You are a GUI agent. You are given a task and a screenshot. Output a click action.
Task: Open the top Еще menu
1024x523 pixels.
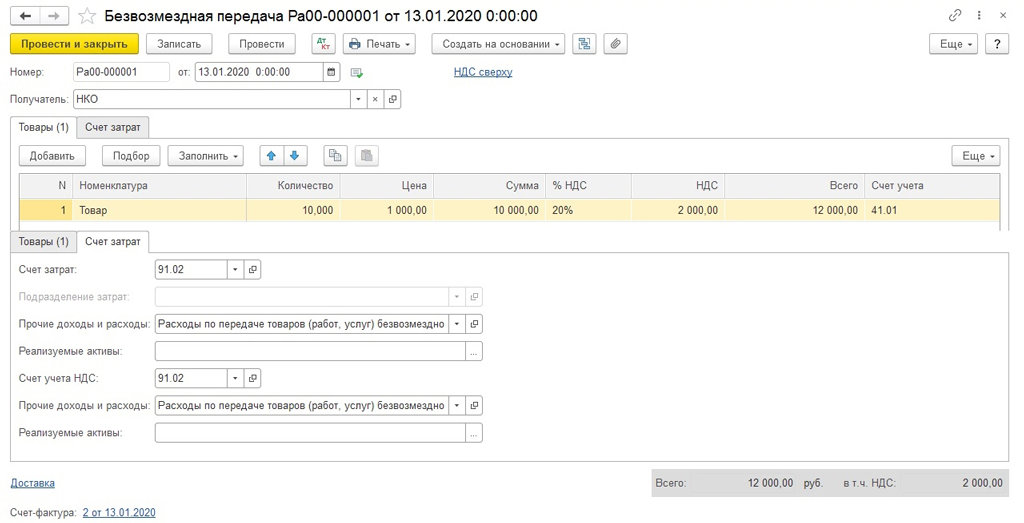953,44
